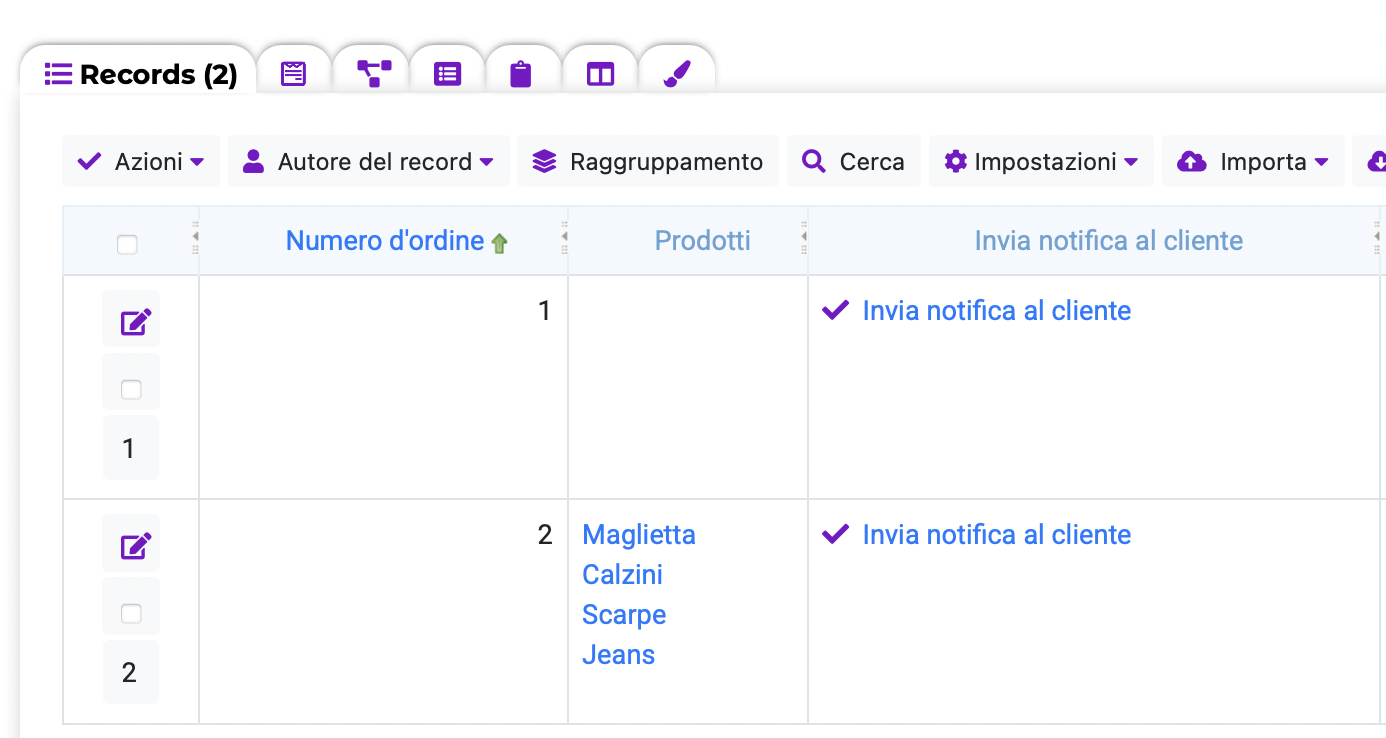
Task: Click the green sort ascending arrow
Action: click(499, 243)
